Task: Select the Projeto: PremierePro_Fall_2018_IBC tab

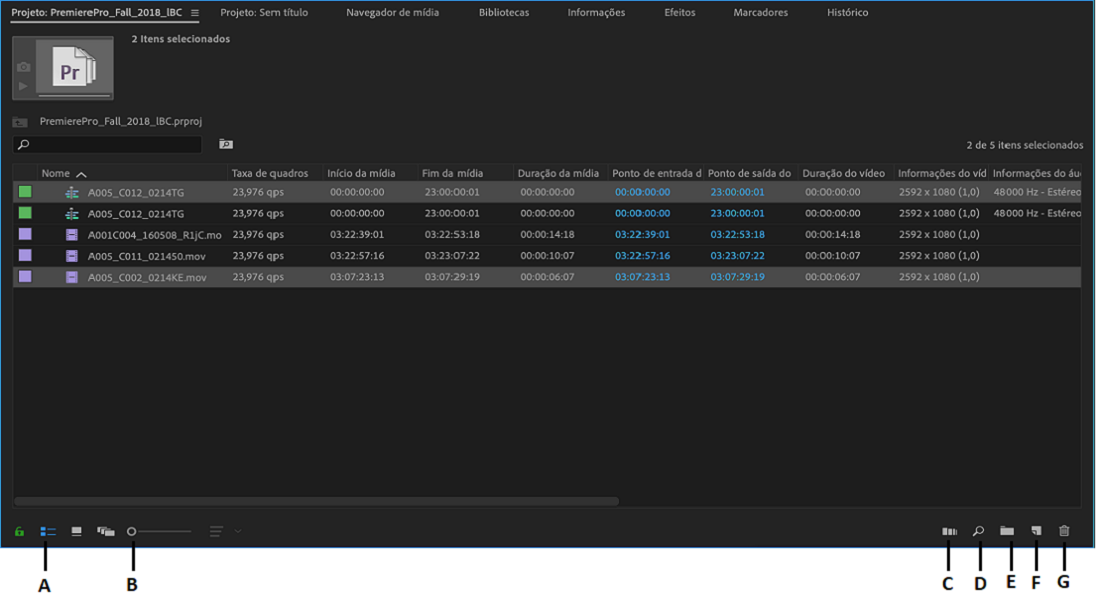Action: [x=97, y=13]
